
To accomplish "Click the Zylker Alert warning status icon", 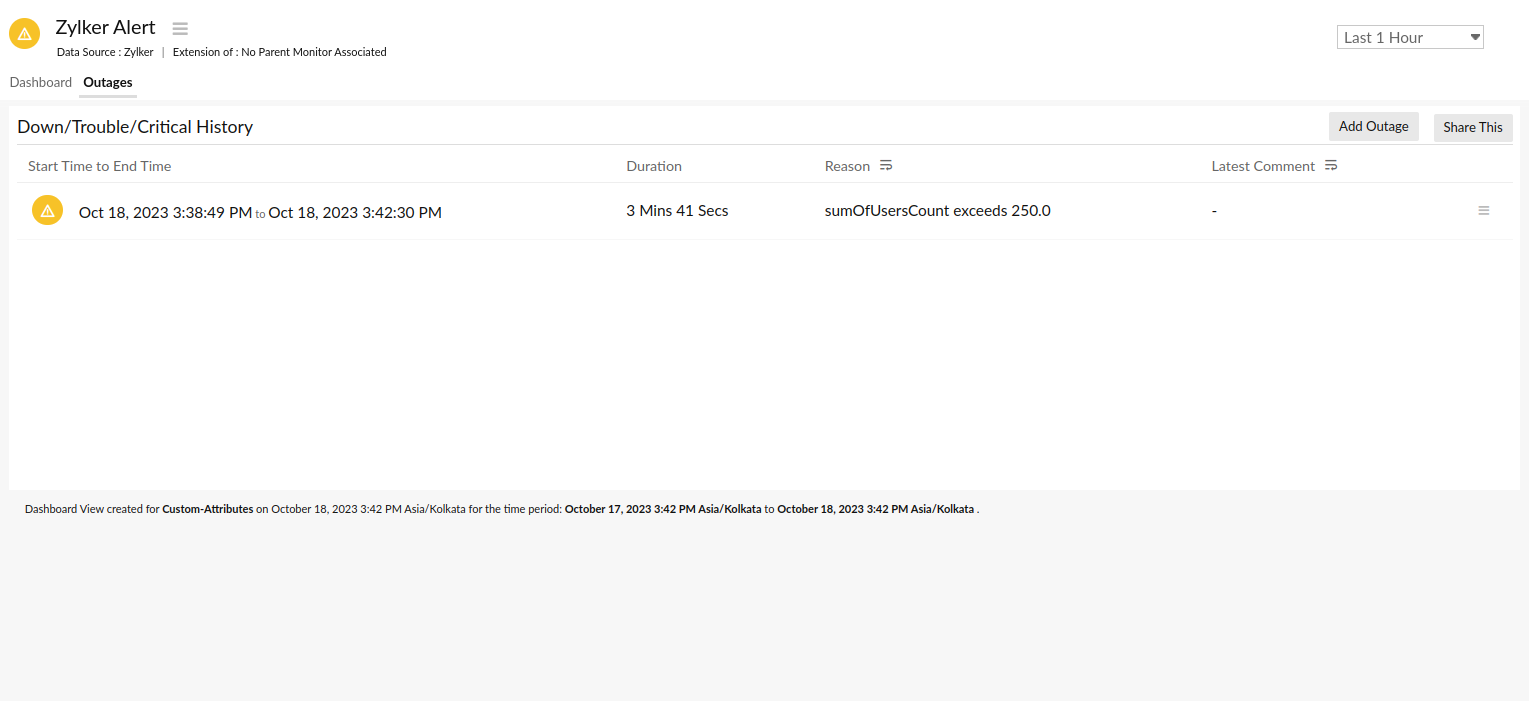I will (24, 33).
